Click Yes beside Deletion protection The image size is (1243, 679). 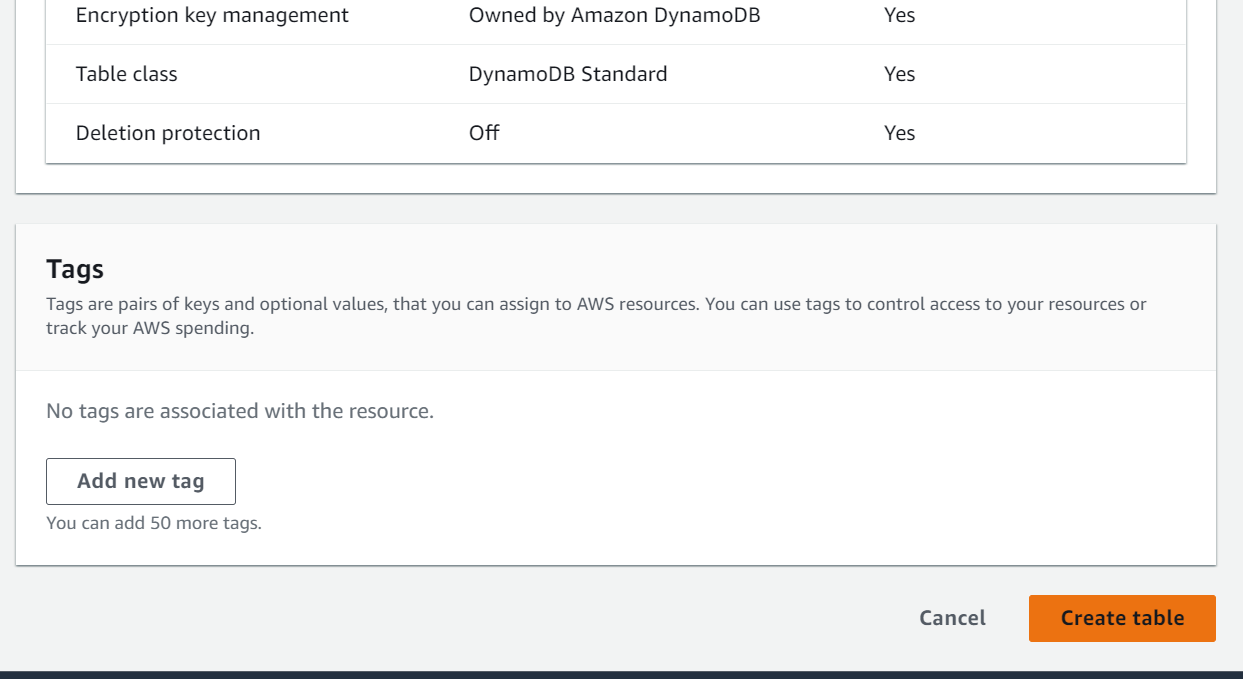coord(899,132)
